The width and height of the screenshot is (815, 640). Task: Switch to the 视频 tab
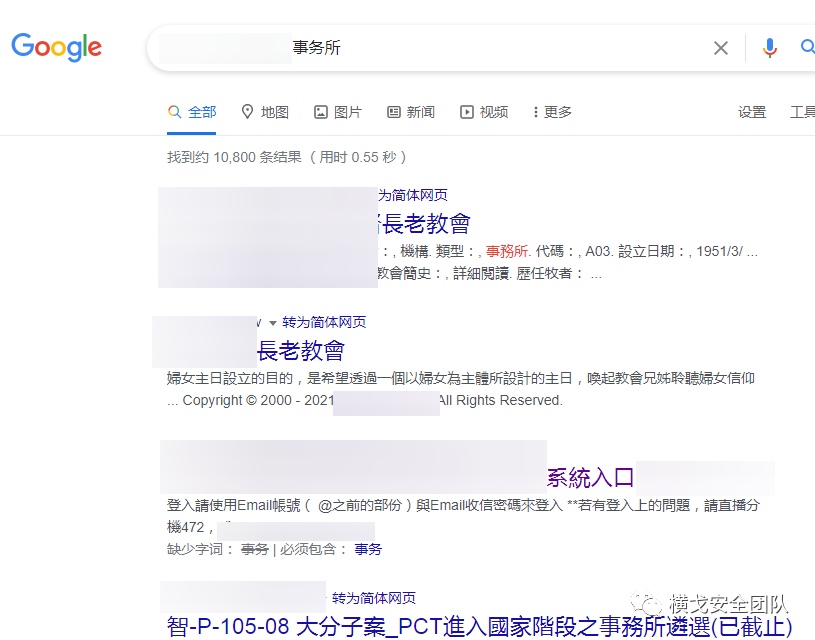[484, 112]
